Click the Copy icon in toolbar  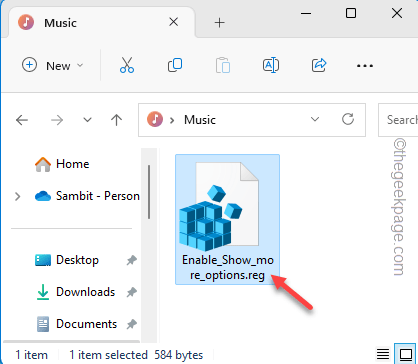coord(175,65)
